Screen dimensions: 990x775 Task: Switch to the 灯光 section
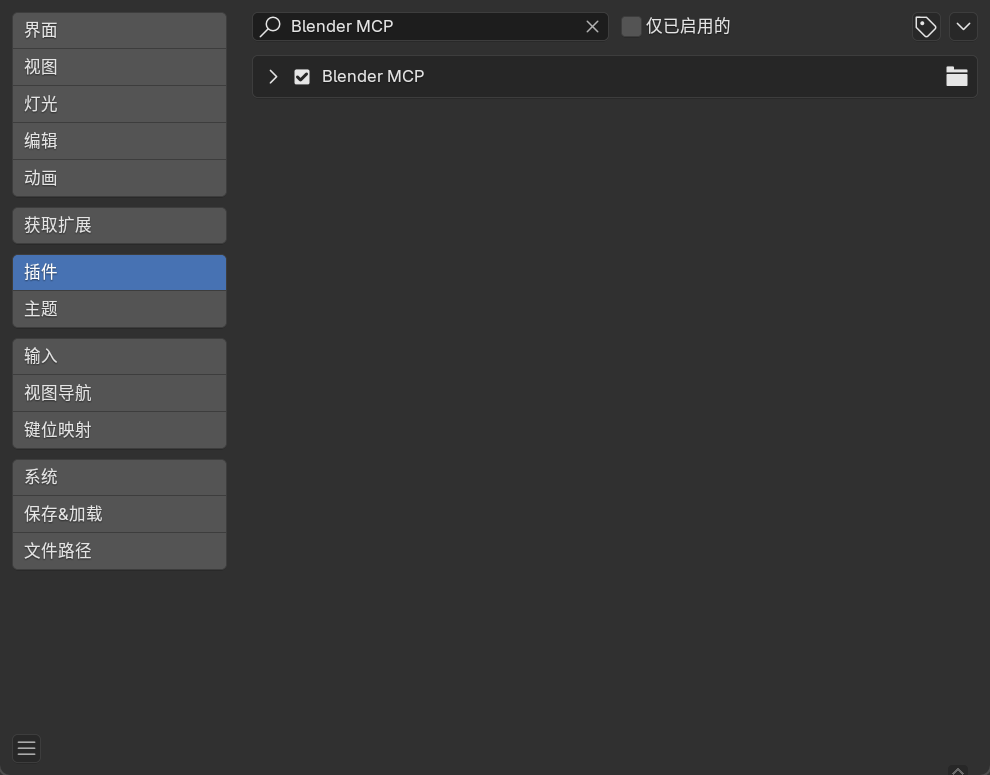[x=119, y=104]
